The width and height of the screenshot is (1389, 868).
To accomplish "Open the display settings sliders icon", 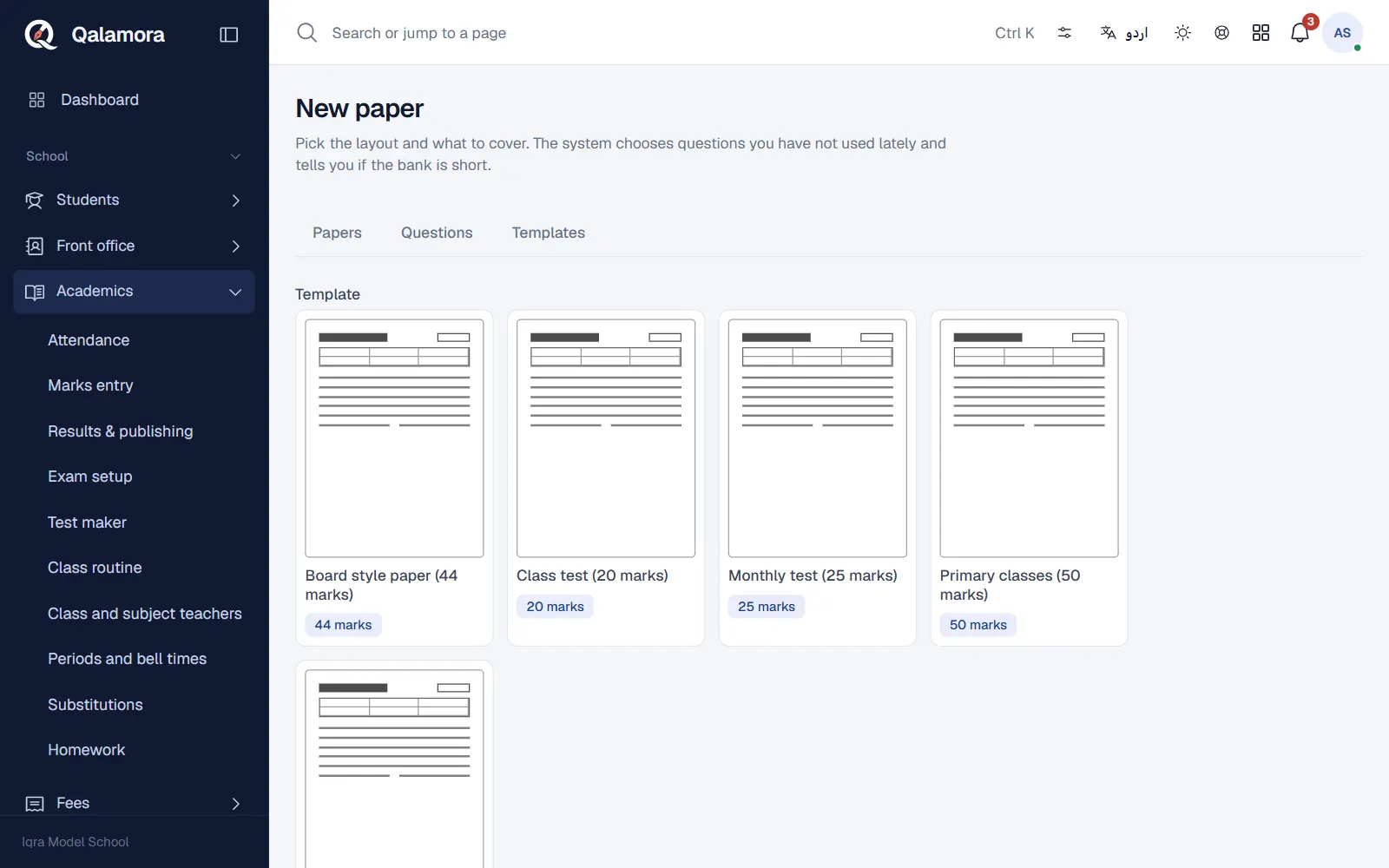I will coord(1064,33).
